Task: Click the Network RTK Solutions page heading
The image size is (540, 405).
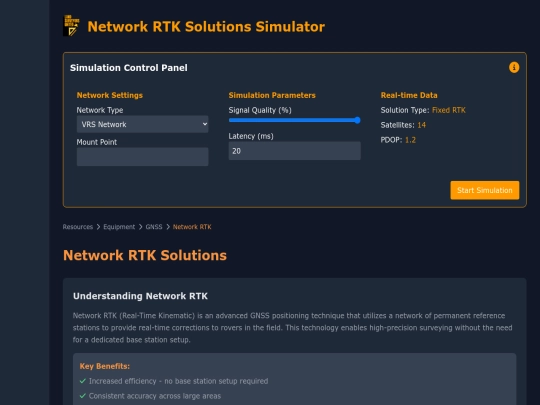Action: [145, 255]
